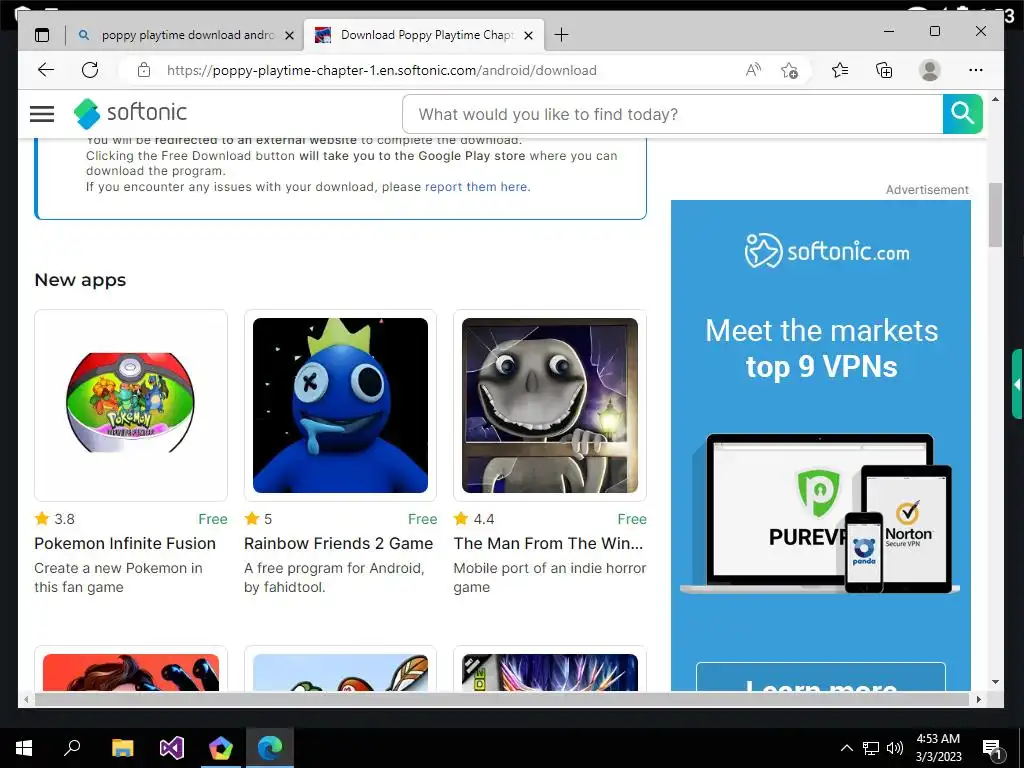1024x768 pixels.
Task: Select Download Poppy Playtime Chapter tab
Action: pos(424,35)
